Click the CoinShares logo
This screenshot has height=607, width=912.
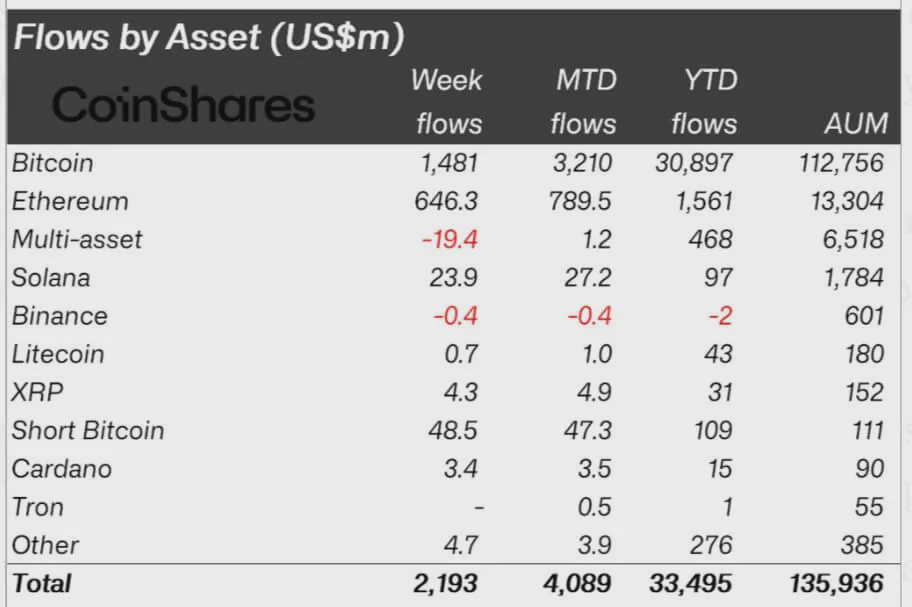tap(183, 104)
